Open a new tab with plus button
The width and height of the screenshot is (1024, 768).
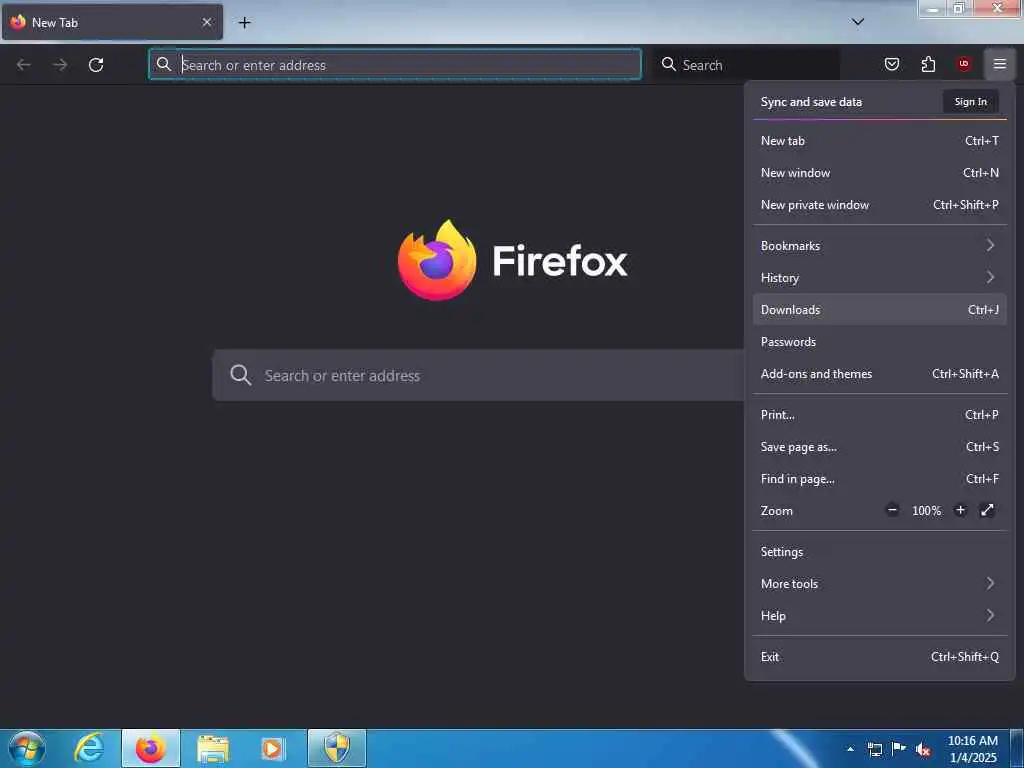tap(244, 23)
